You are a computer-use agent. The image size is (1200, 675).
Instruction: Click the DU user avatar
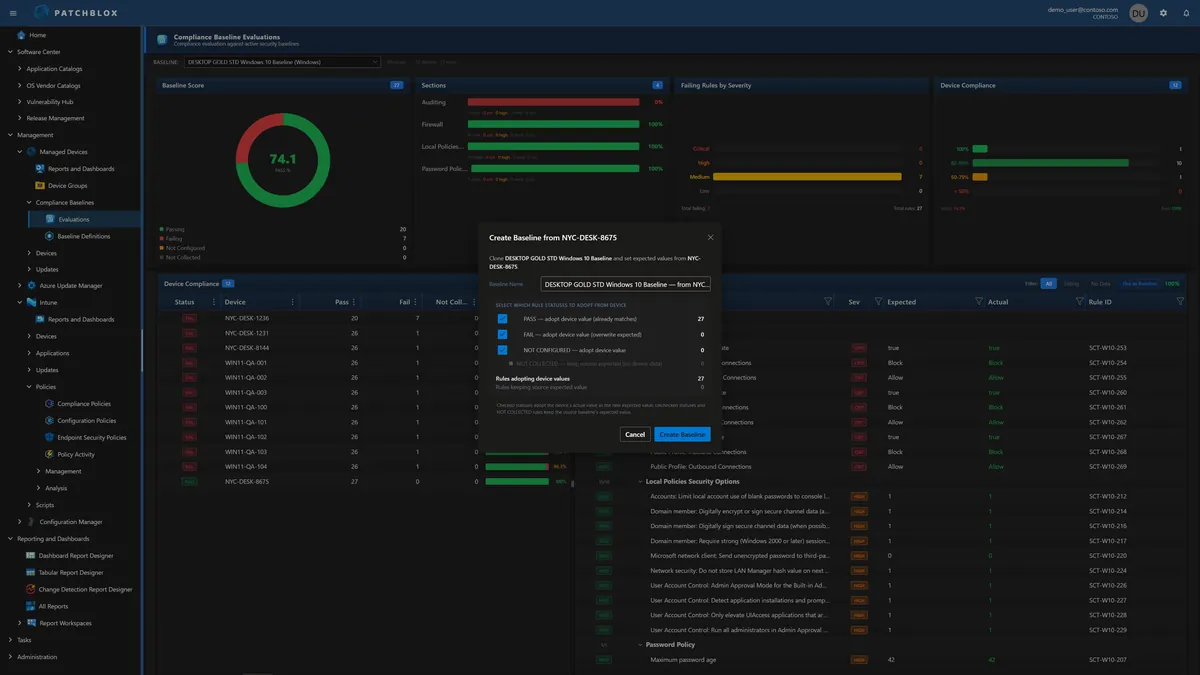coord(1138,13)
